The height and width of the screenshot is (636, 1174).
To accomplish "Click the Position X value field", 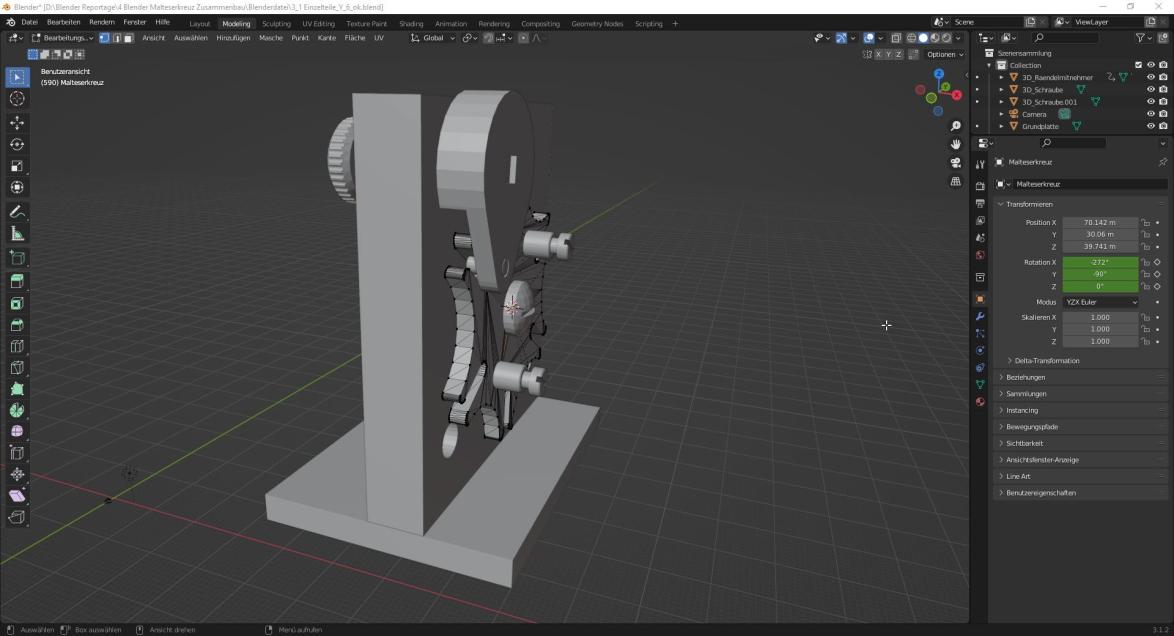I will [x=1100, y=222].
